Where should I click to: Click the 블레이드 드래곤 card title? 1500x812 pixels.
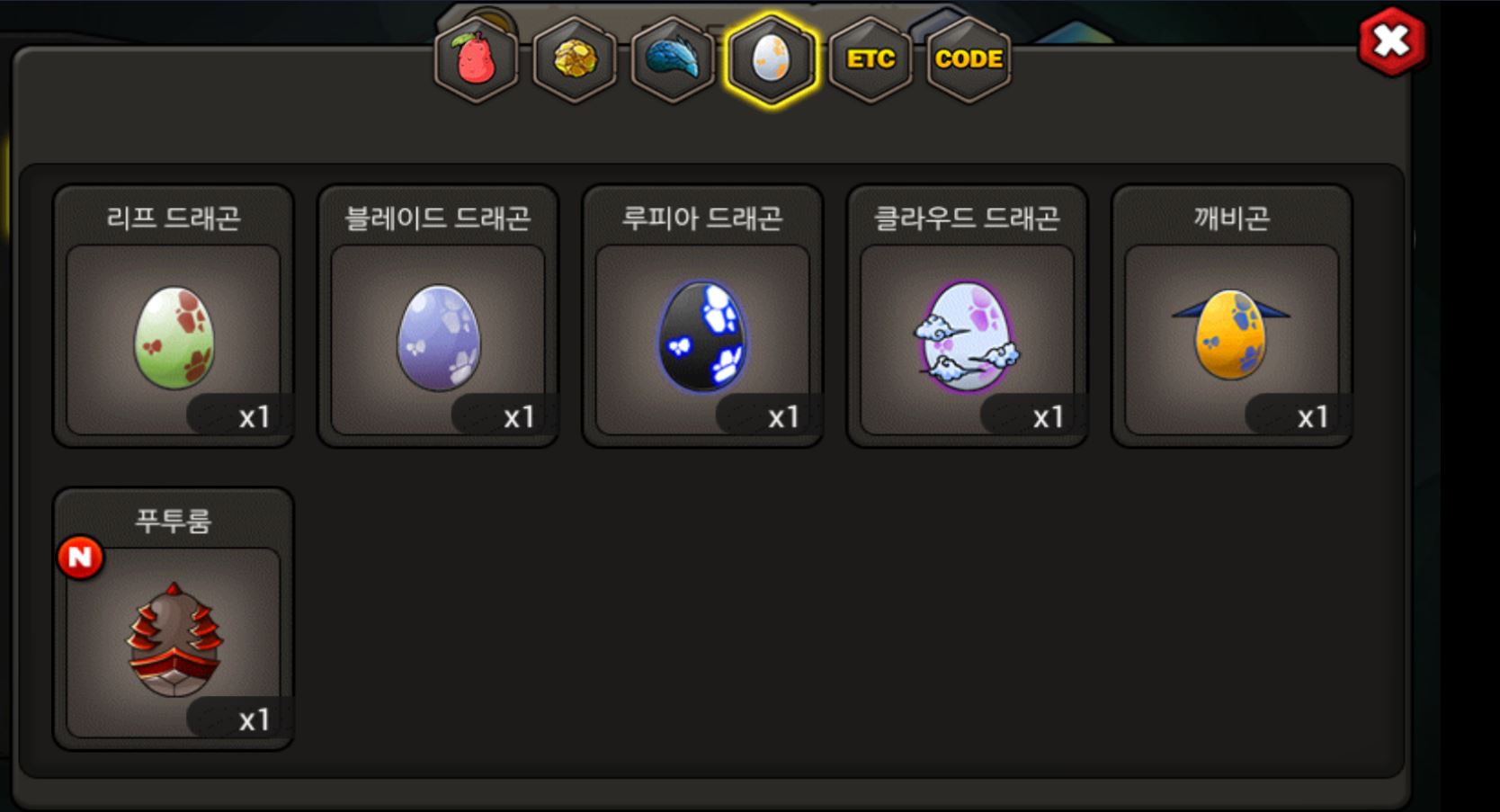(x=438, y=218)
